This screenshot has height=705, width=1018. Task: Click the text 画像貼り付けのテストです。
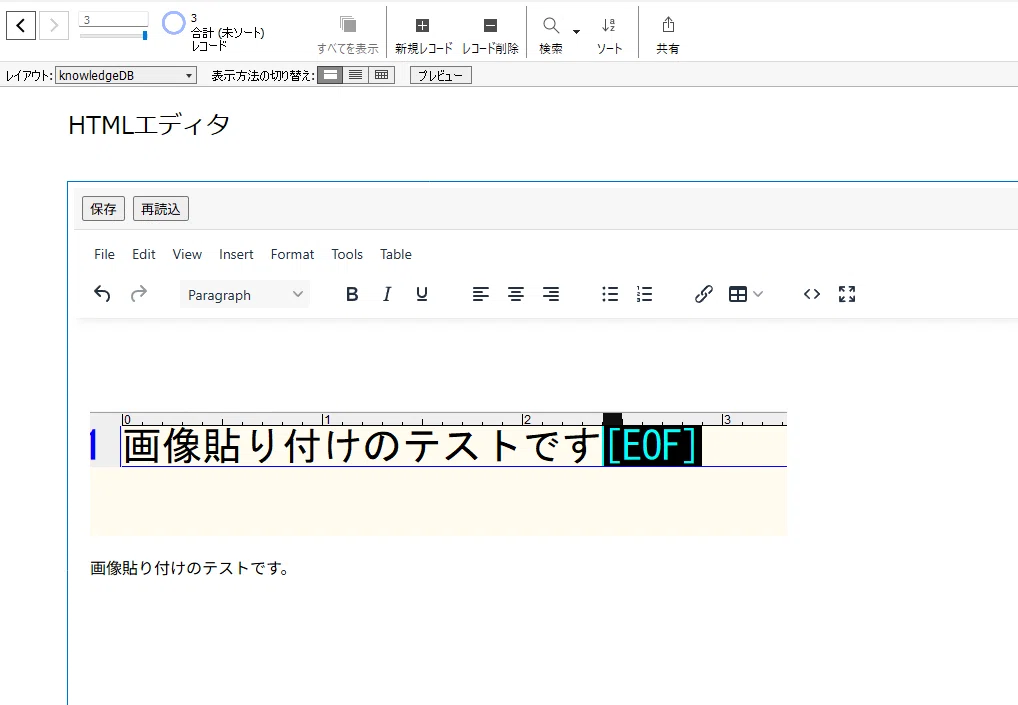[190, 568]
